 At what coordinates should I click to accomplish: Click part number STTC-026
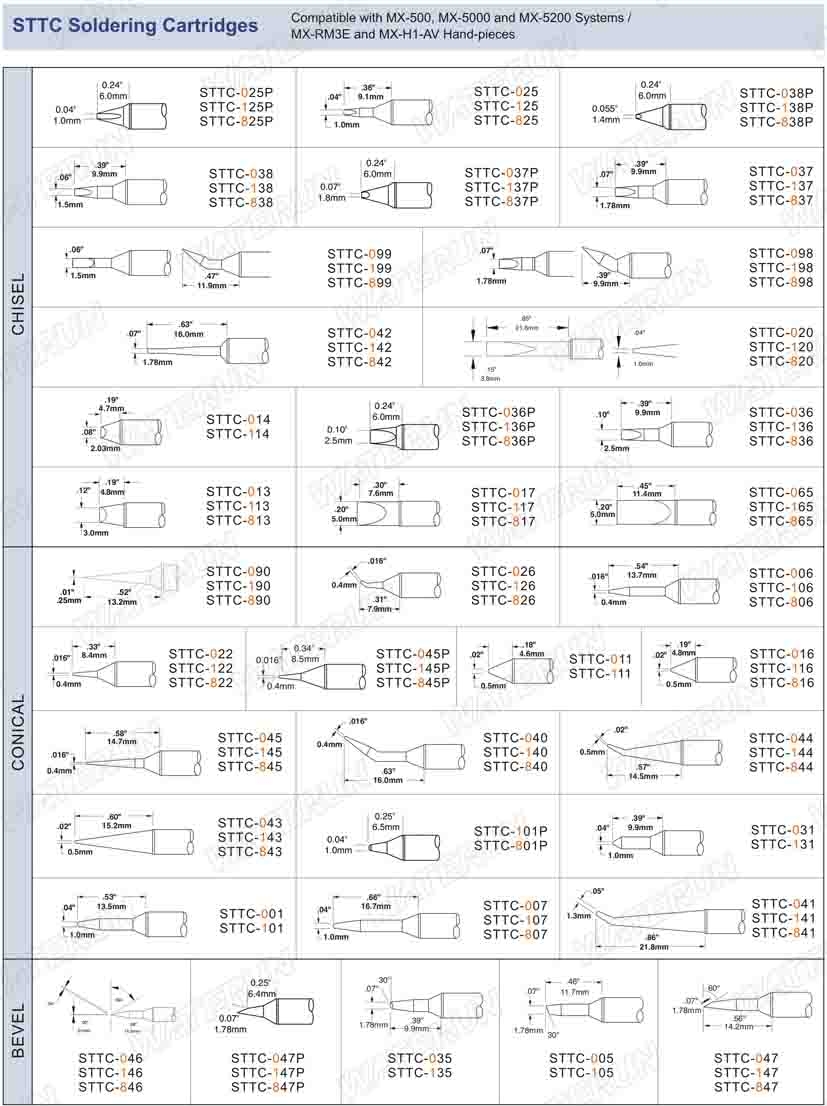[x=503, y=571]
